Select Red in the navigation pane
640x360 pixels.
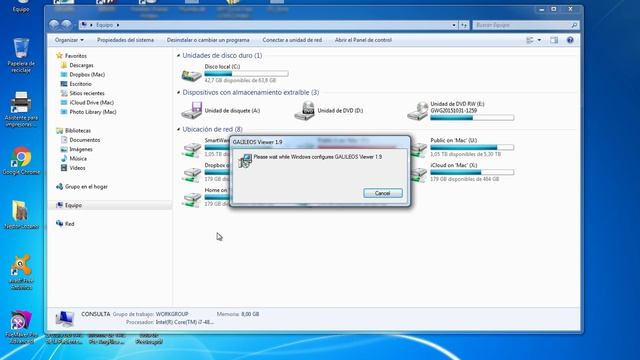click(x=69, y=224)
